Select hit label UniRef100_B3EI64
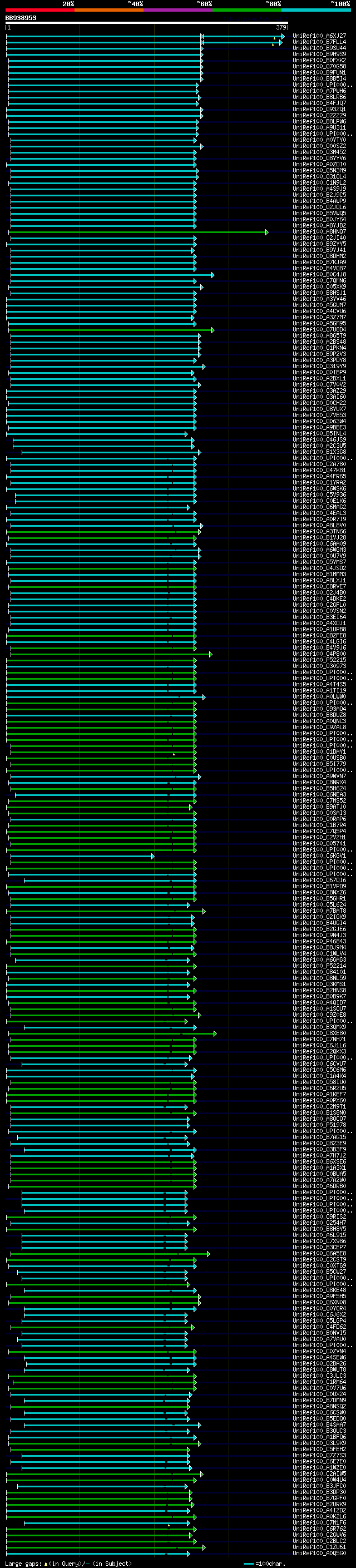Viewport: 356px width, 1568px height. (319, 617)
